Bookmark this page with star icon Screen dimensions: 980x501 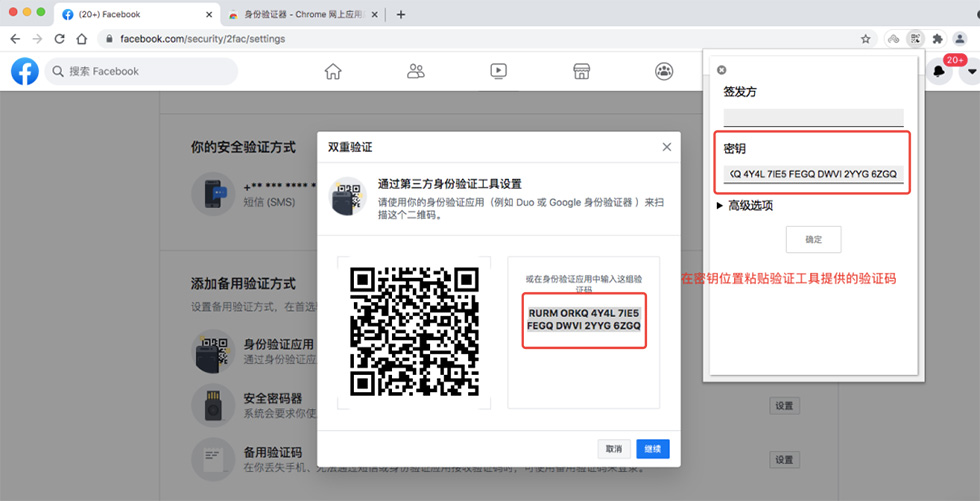(866, 39)
